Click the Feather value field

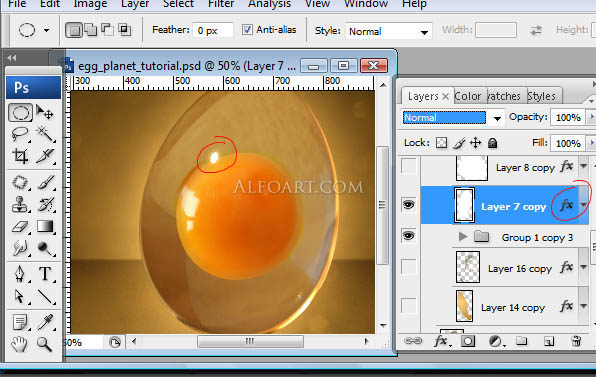[213, 30]
